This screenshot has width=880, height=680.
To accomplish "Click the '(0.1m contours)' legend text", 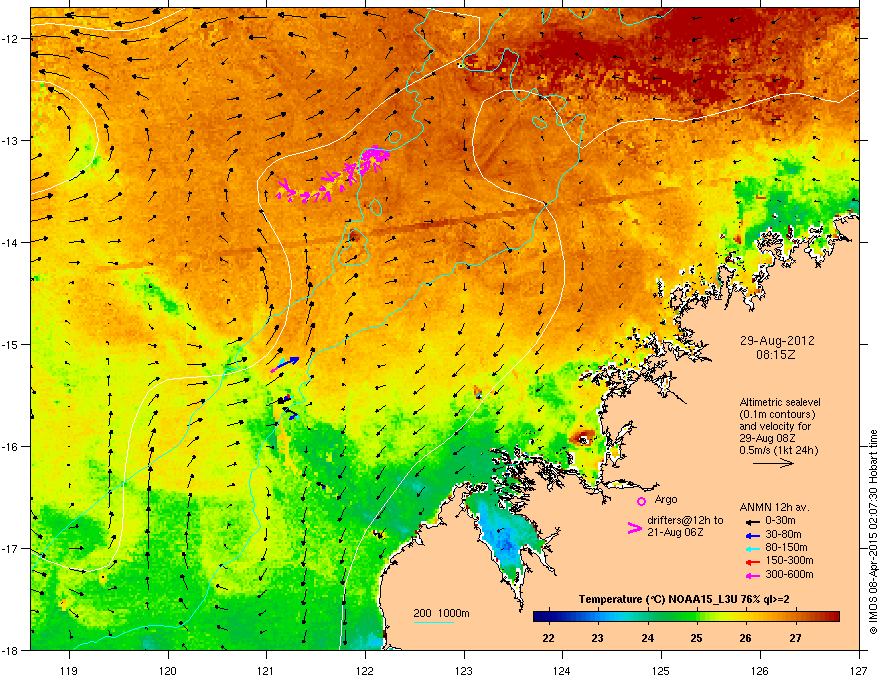I will click(777, 414).
